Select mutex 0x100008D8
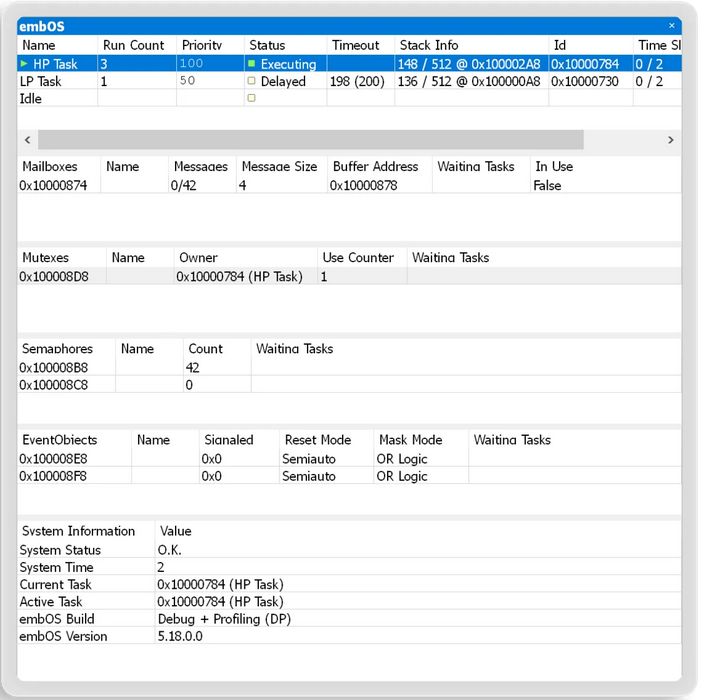The height and width of the screenshot is (700, 702). 54,277
